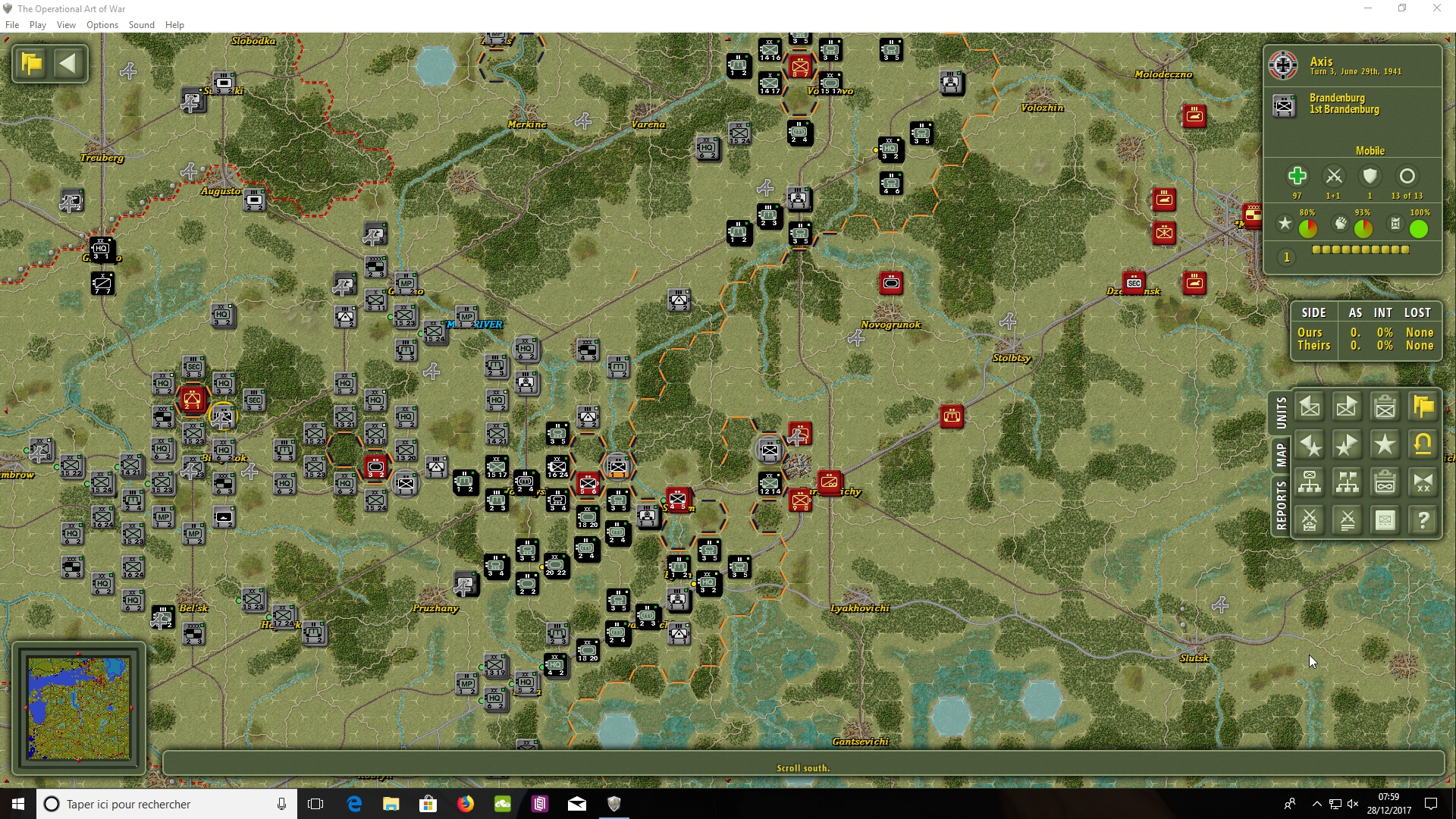The width and height of the screenshot is (1456, 819).
Task: Click the 80% proficiency pie indicator
Action: click(1307, 227)
